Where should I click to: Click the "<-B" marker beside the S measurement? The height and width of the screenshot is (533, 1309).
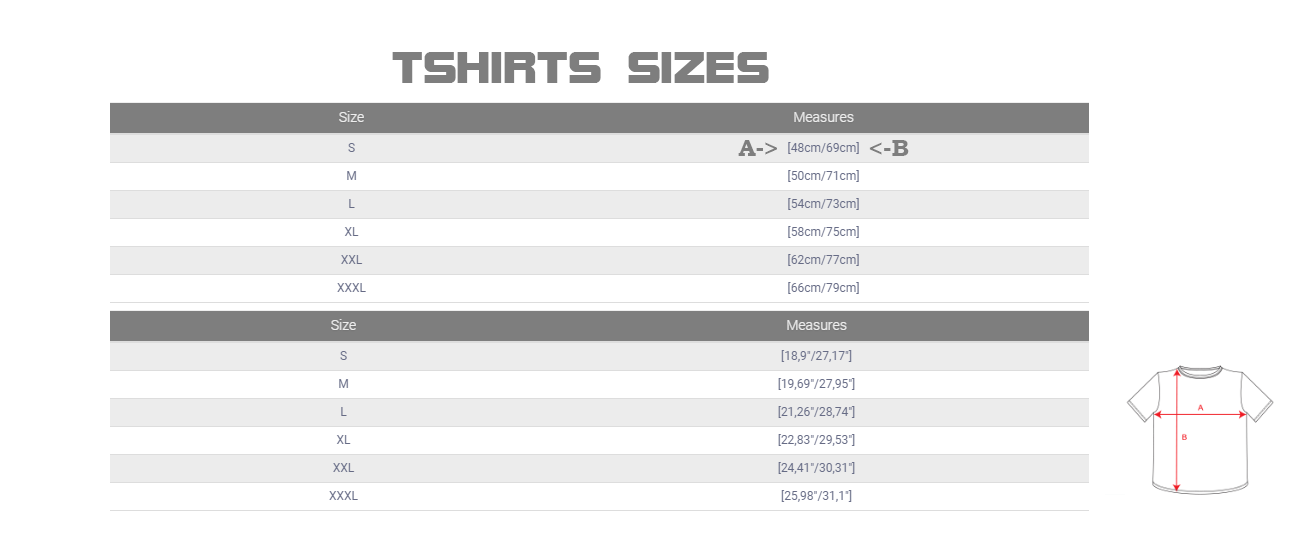tap(888, 148)
